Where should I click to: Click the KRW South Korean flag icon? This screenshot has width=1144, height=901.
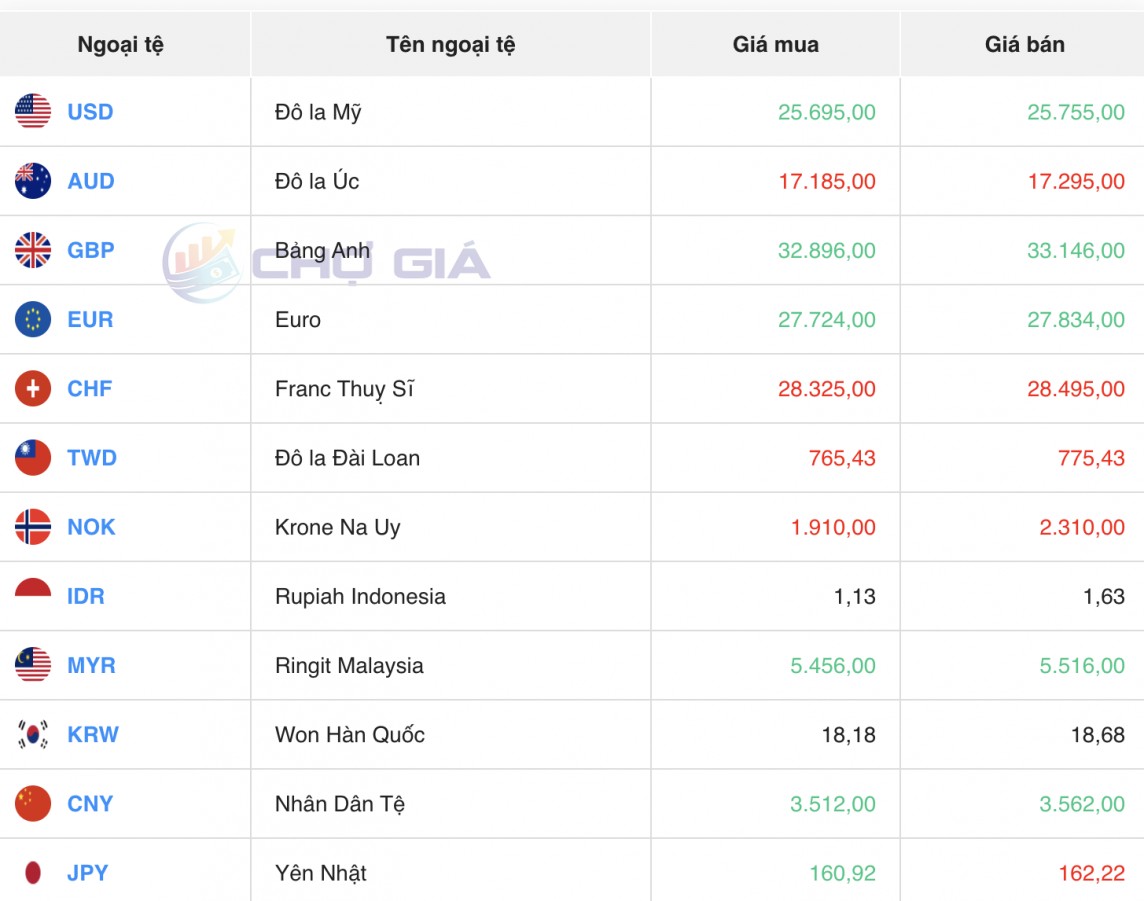point(31,734)
